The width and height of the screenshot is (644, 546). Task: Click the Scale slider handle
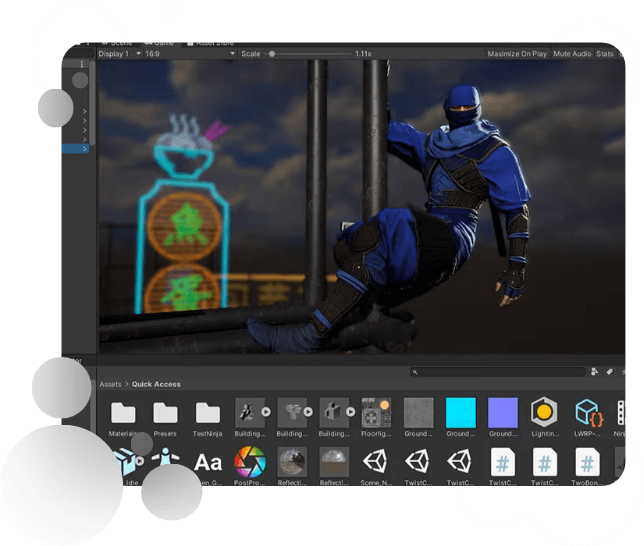272,54
